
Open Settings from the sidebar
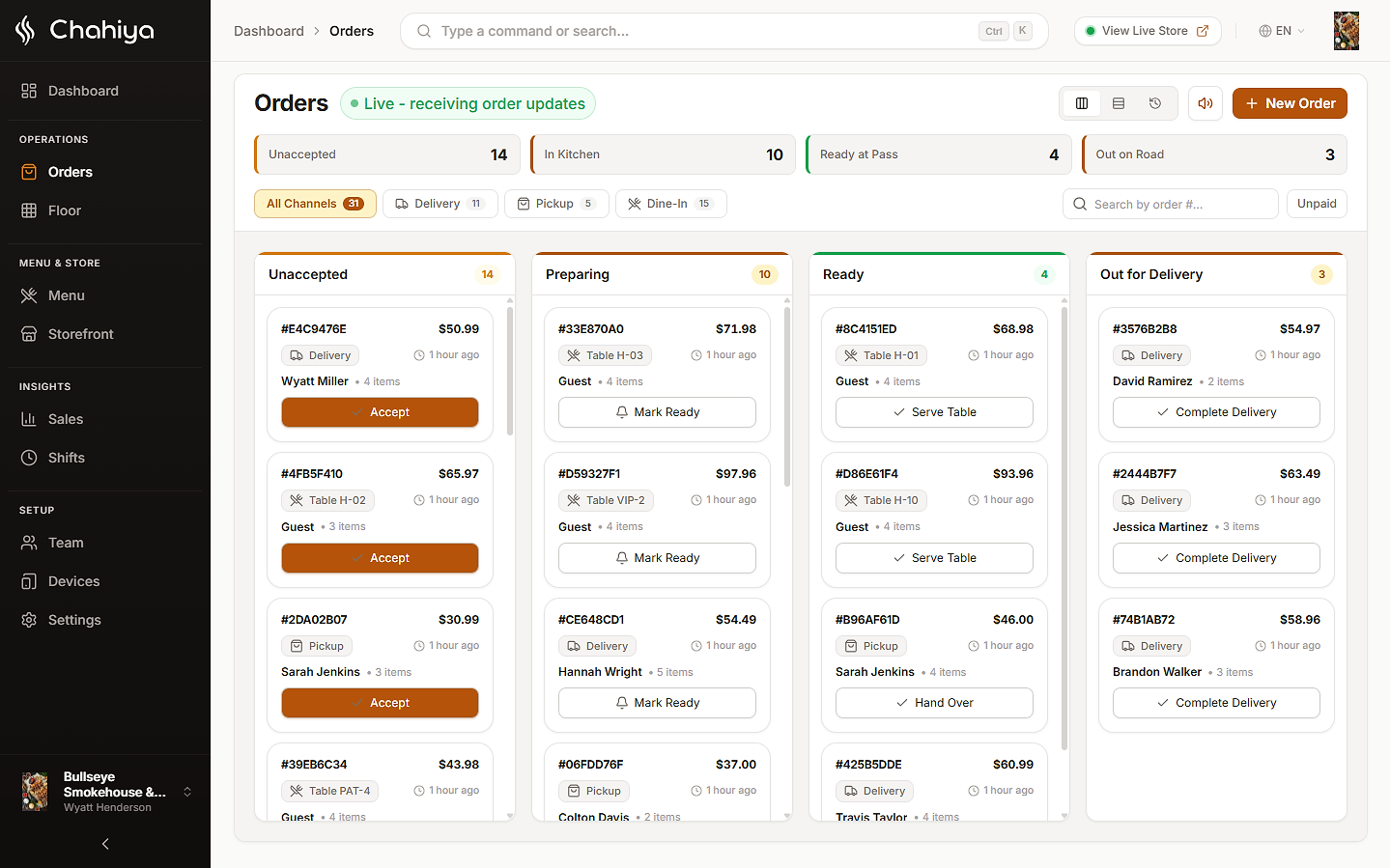(x=105, y=620)
